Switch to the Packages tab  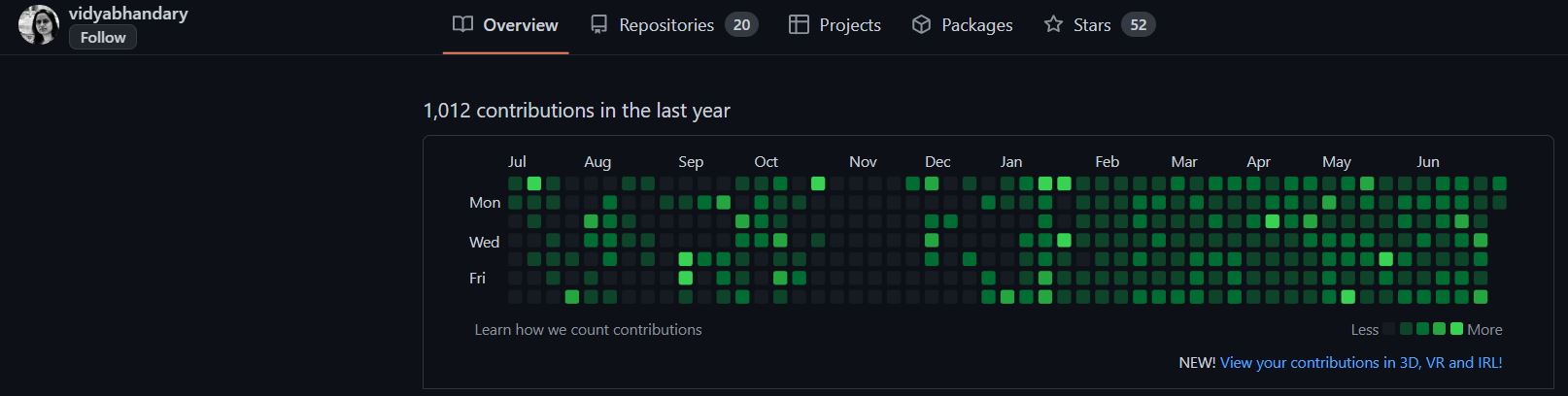pos(962,24)
